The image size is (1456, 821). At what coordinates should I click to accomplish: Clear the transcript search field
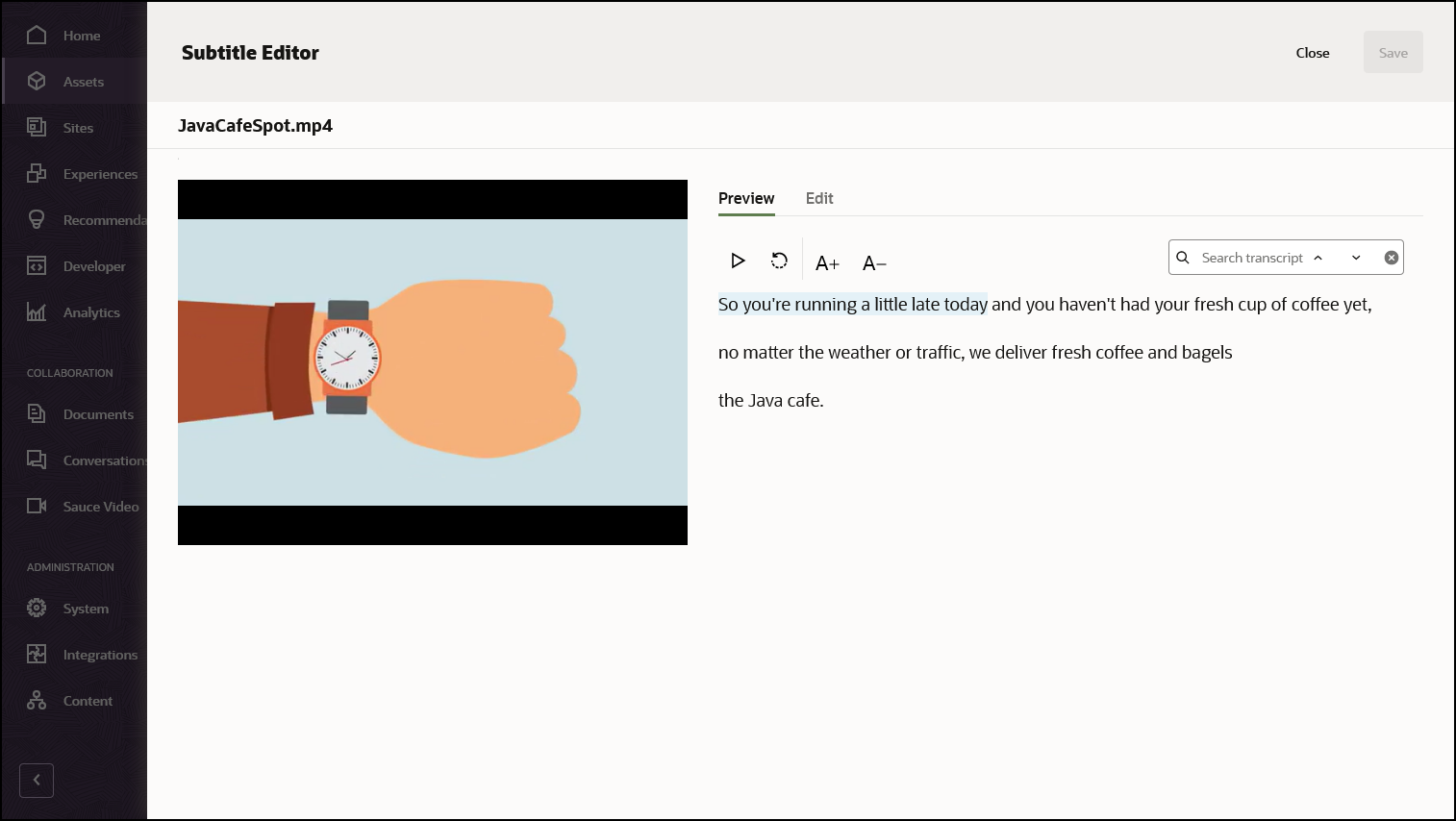coord(1391,258)
